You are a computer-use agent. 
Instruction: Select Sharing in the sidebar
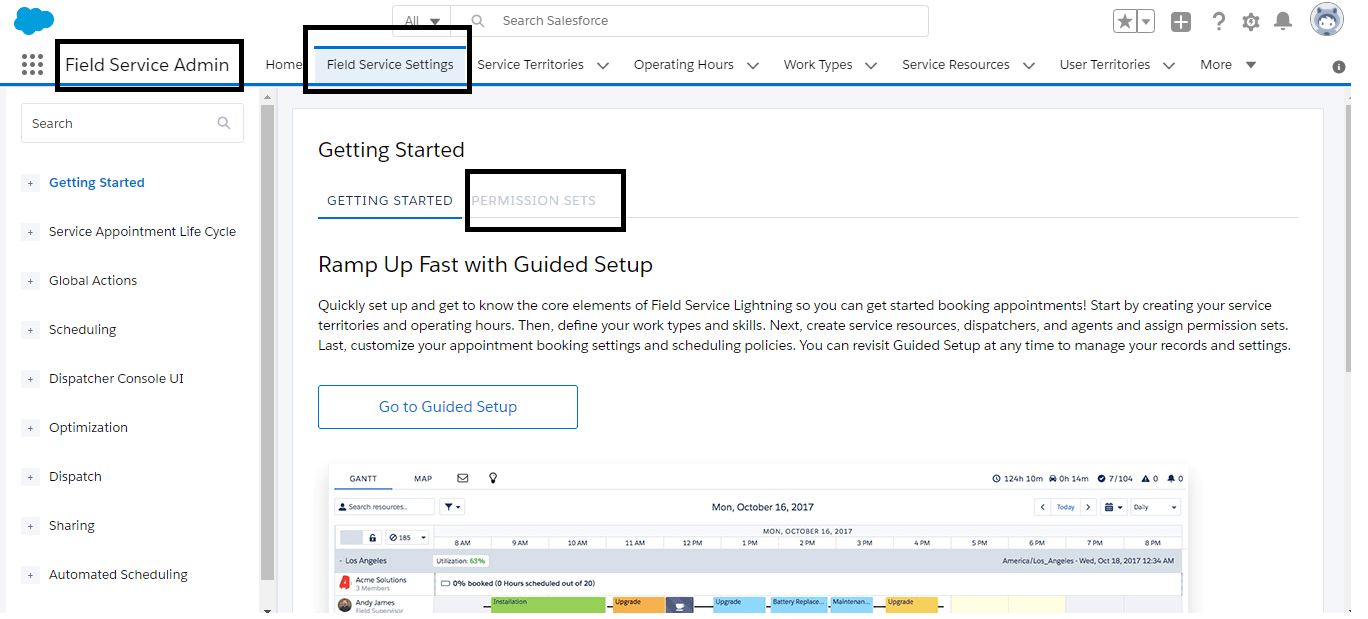(x=71, y=525)
